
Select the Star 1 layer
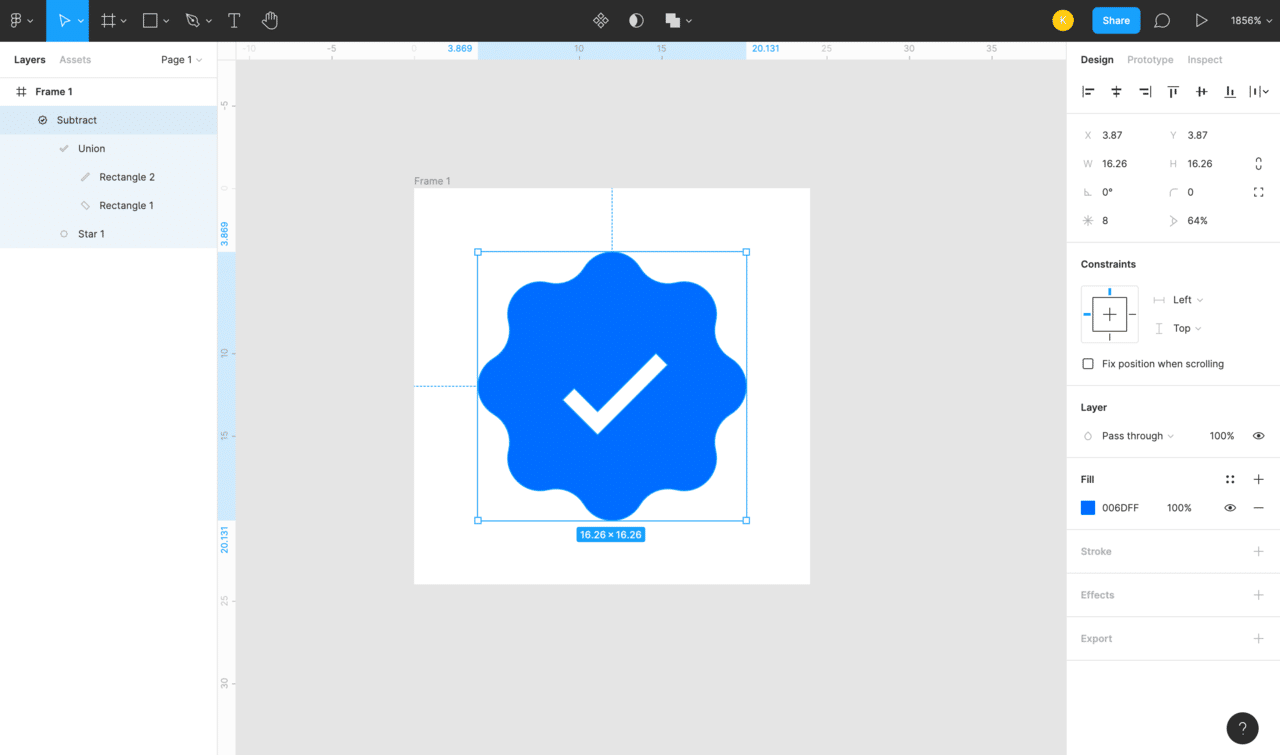pyautogui.click(x=91, y=234)
